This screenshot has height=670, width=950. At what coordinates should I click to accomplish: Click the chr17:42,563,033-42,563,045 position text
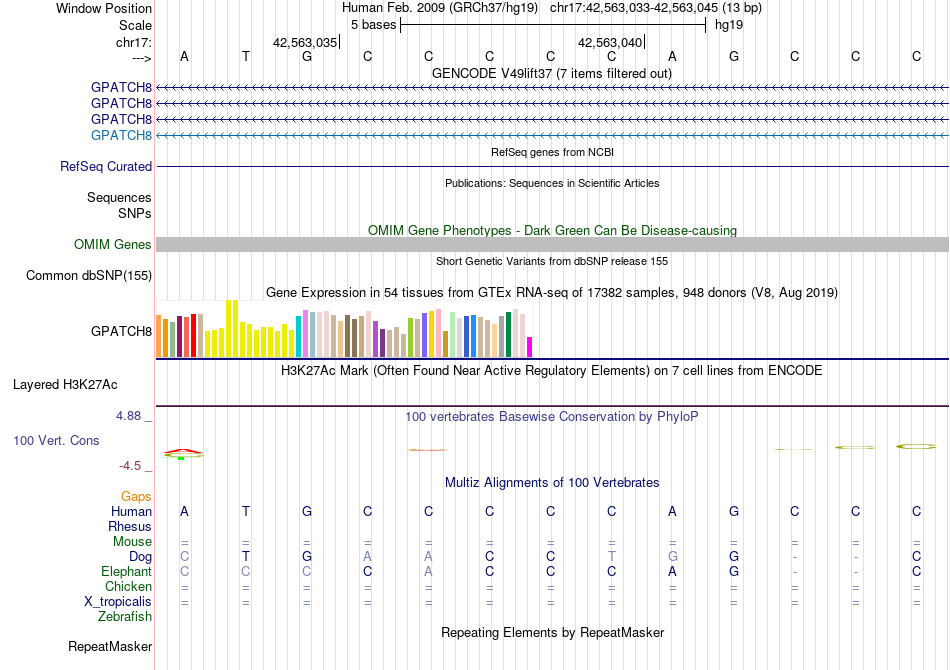pyautogui.click(x=634, y=8)
